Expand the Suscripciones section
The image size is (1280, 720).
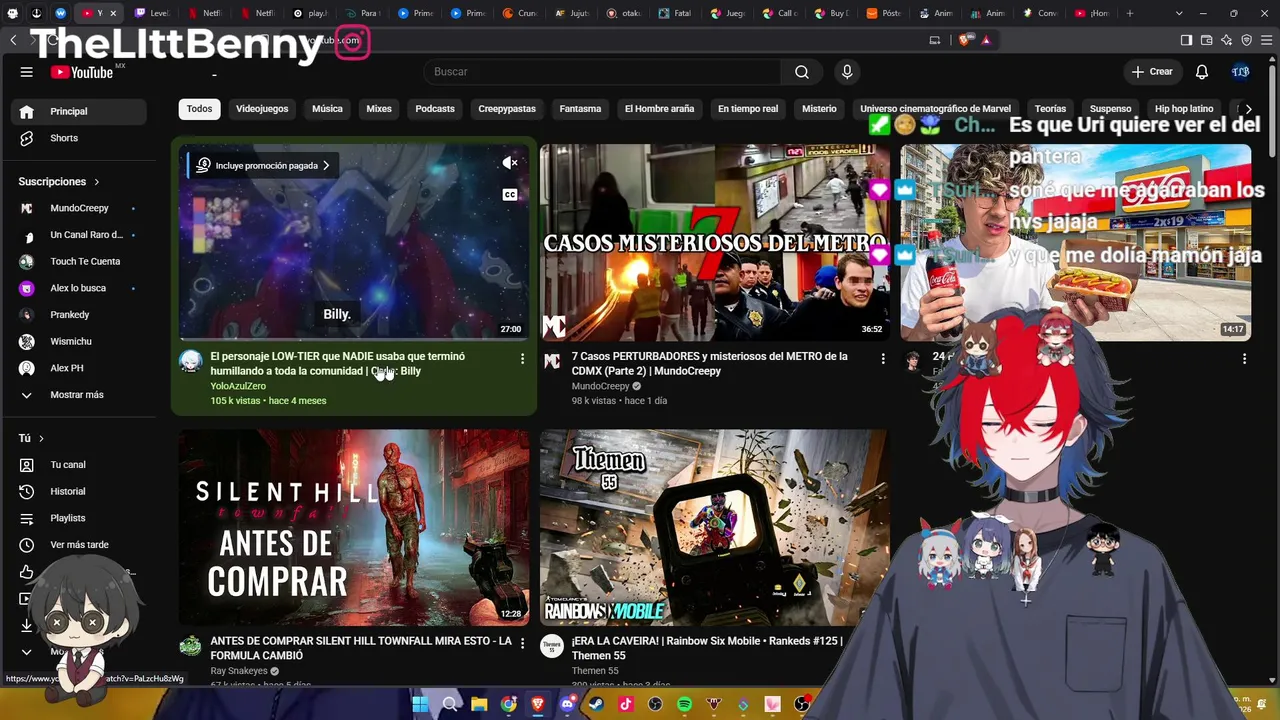tap(59, 181)
